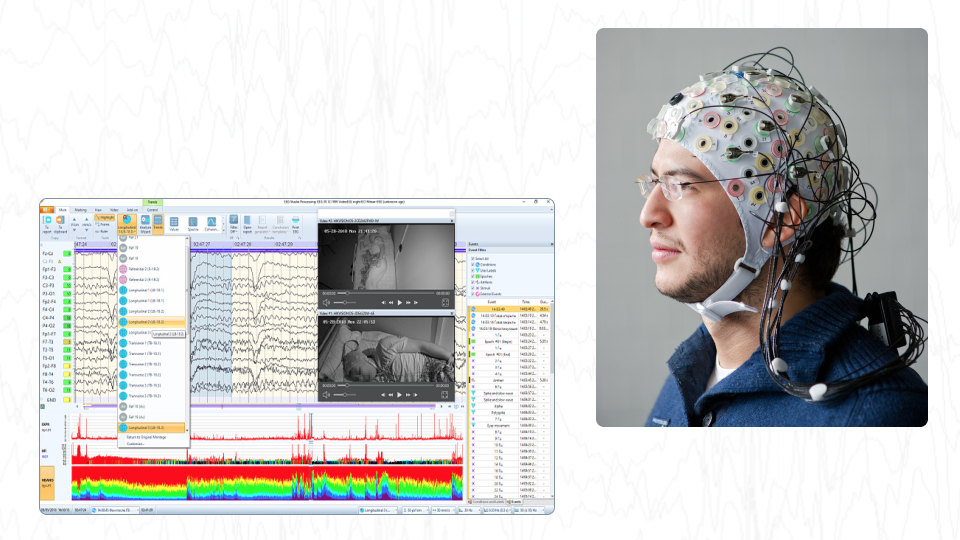Switch to the Events bottom tab
The width and height of the screenshot is (960, 540).
(515, 501)
